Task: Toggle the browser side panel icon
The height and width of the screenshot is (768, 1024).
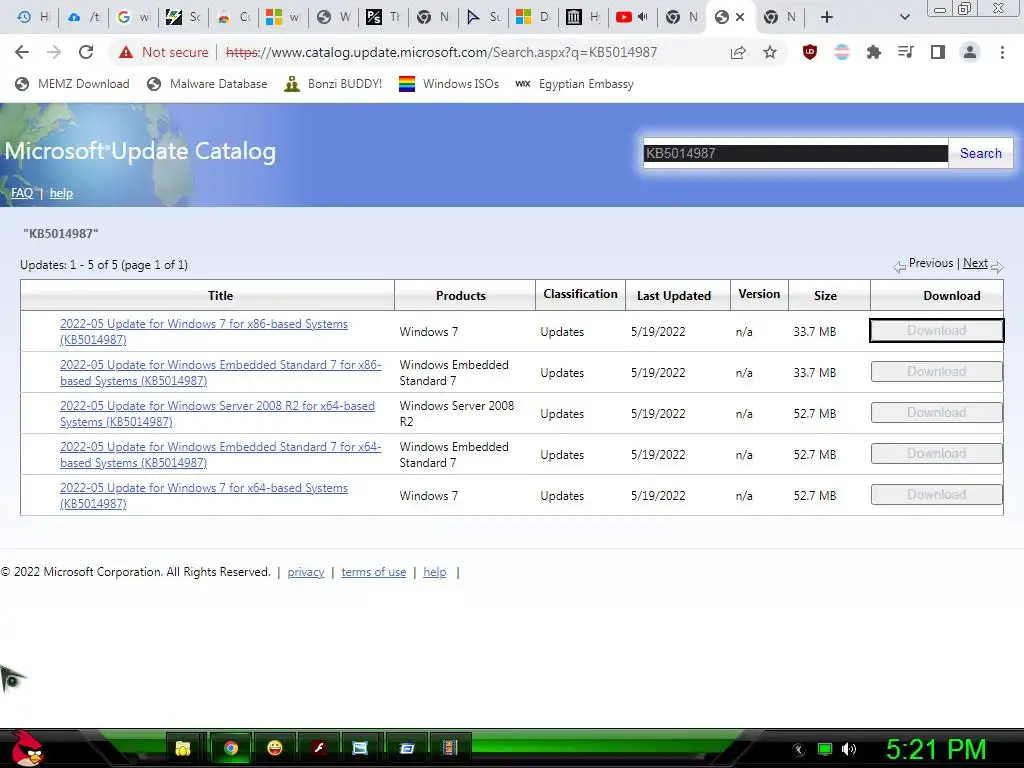Action: coord(938,52)
